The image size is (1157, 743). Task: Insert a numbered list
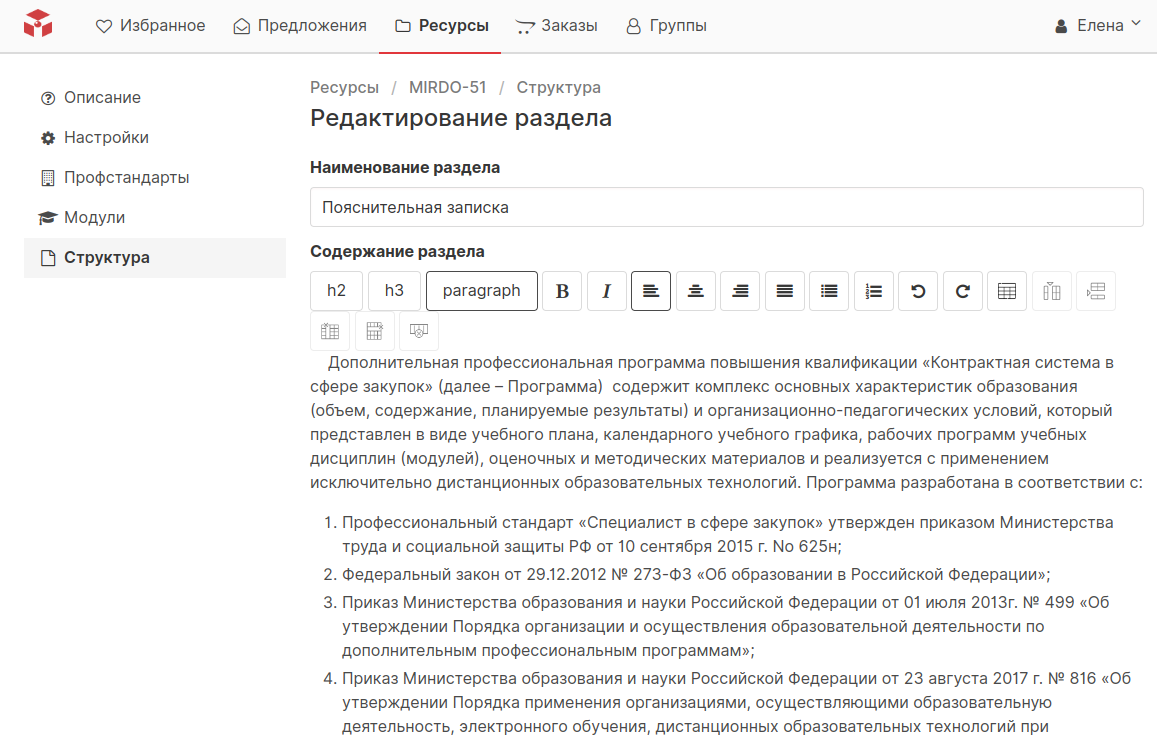pos(874,291)
